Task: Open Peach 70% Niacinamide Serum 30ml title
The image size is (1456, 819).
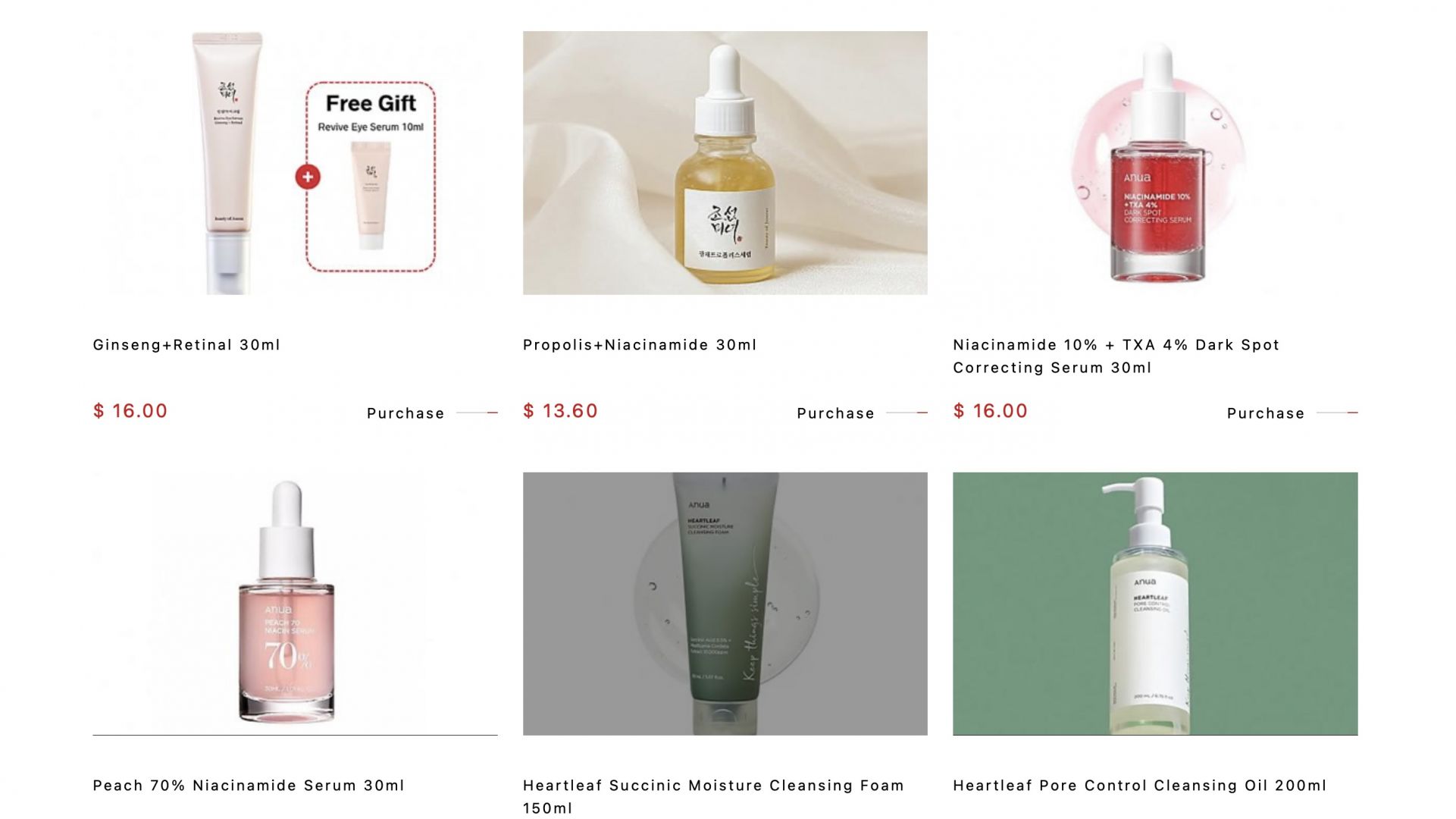Action: 249,786
